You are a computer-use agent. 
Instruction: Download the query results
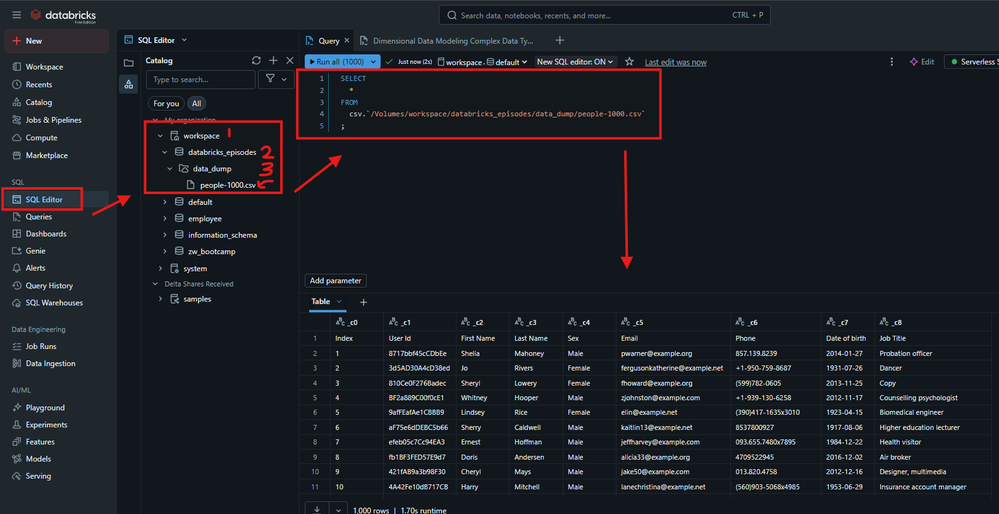click(x=315, y=509)
